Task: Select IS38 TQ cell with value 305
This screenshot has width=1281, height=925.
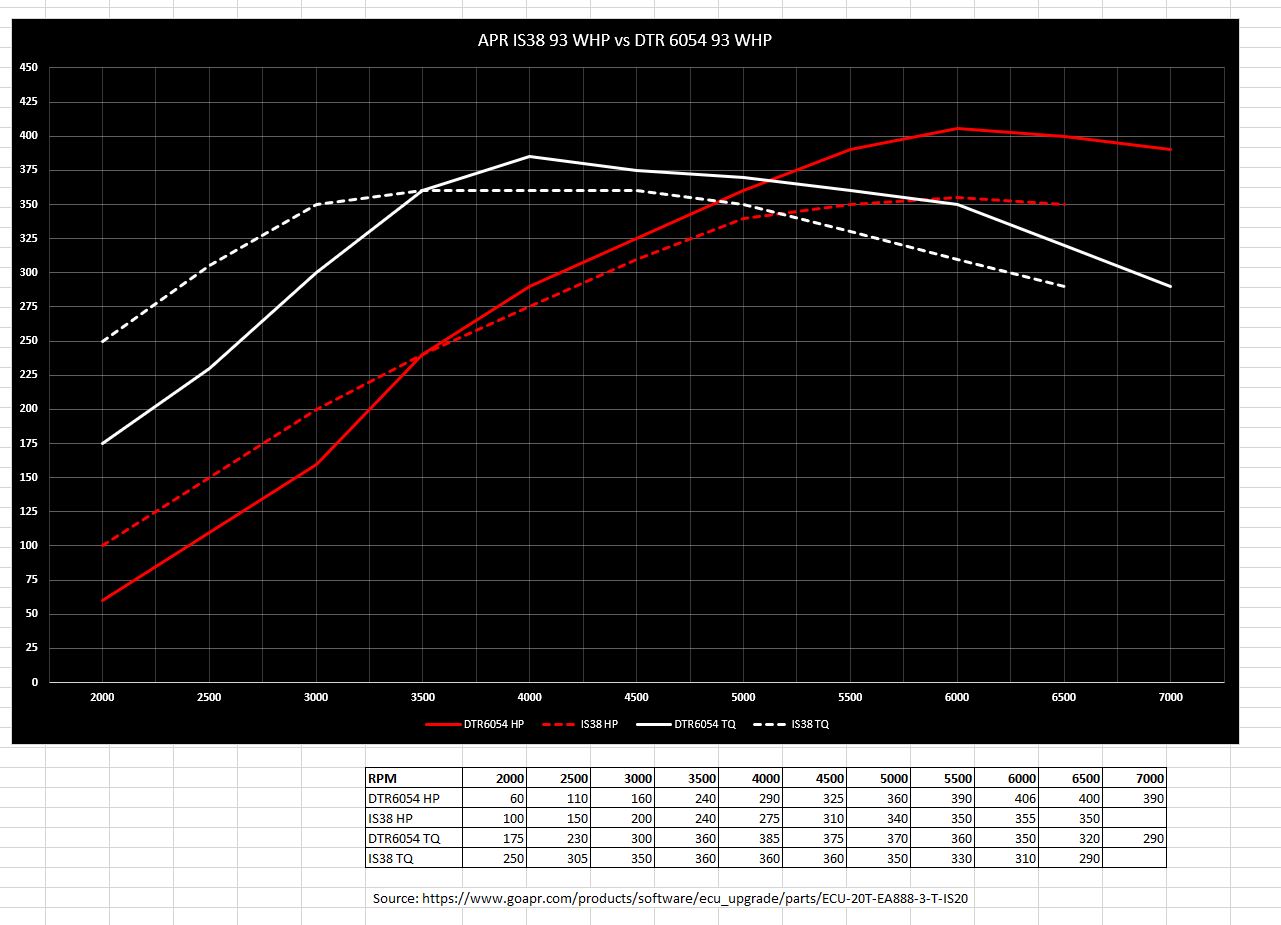Action: click(559, 858)
